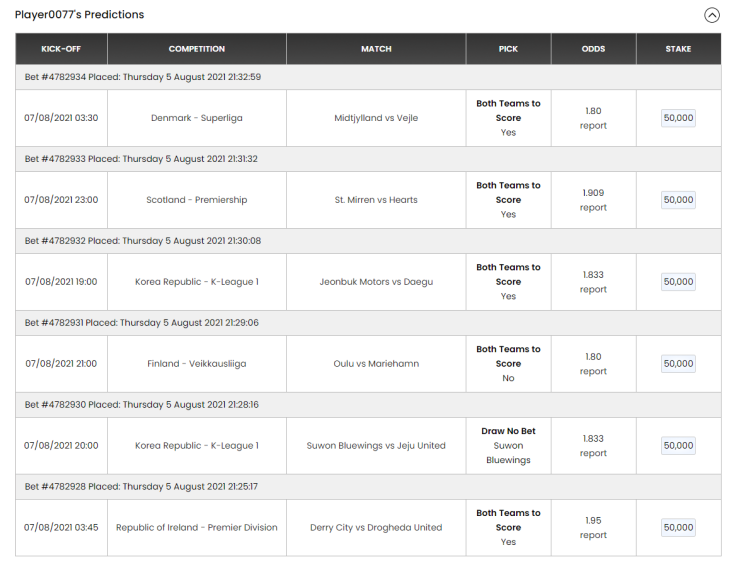Click the KICK-OFF column header
This screenshot has width=743, height=562.
point(61,49)
